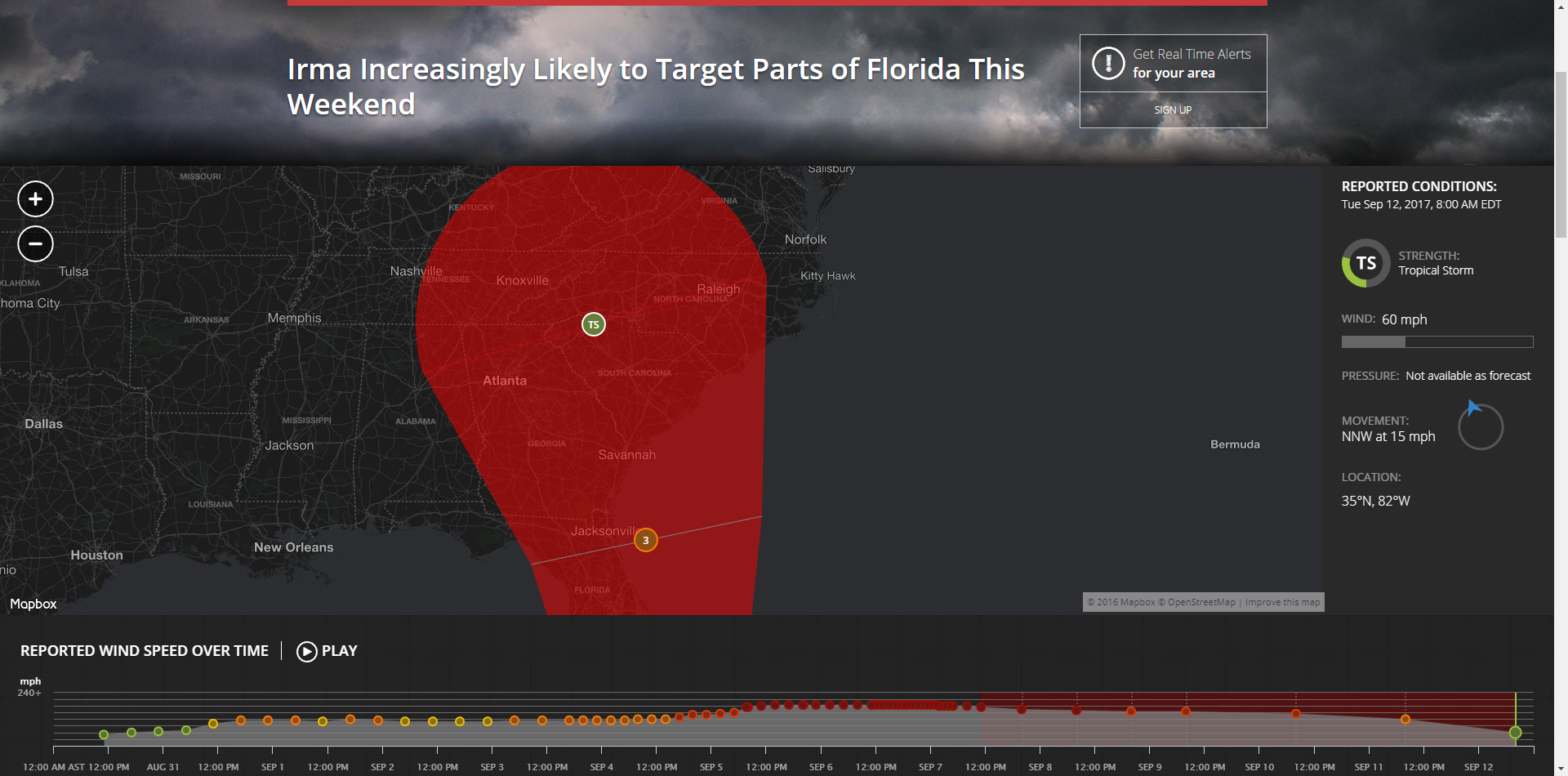This screenshot has height=776, width=1568.
Task: Zoom in on the map with plus button
Action: [x=35, y=199]
